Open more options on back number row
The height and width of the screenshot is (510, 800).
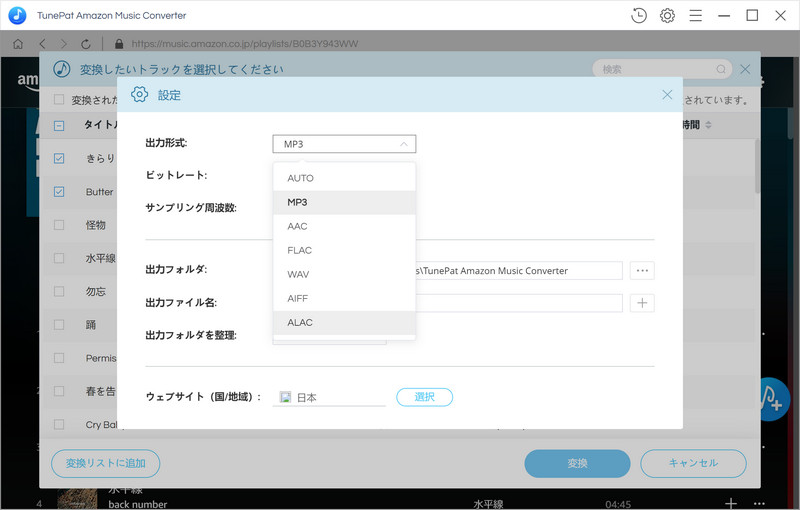coord(759,503)
